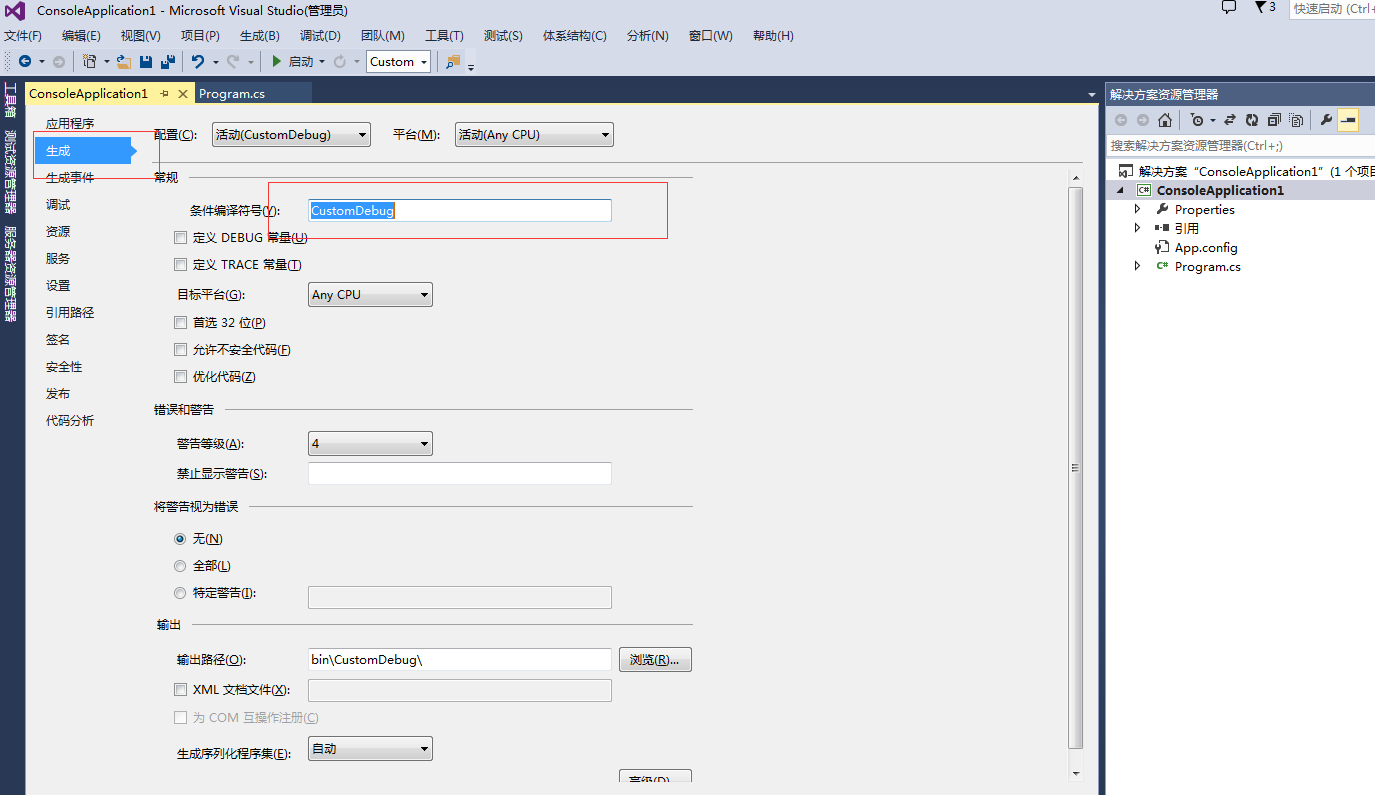Click the Visual Studio logo icon
The height and width of the screenshot is (795, 1375).
[16, 11]
